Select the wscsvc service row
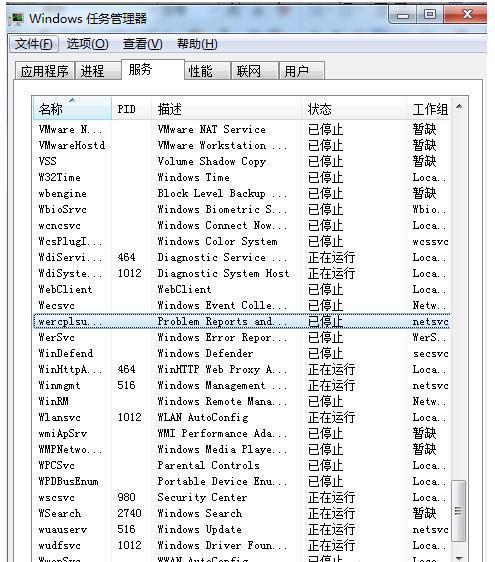Image resolution: width=495 pixels, height=562 pixels. click(x=242, y=497)
